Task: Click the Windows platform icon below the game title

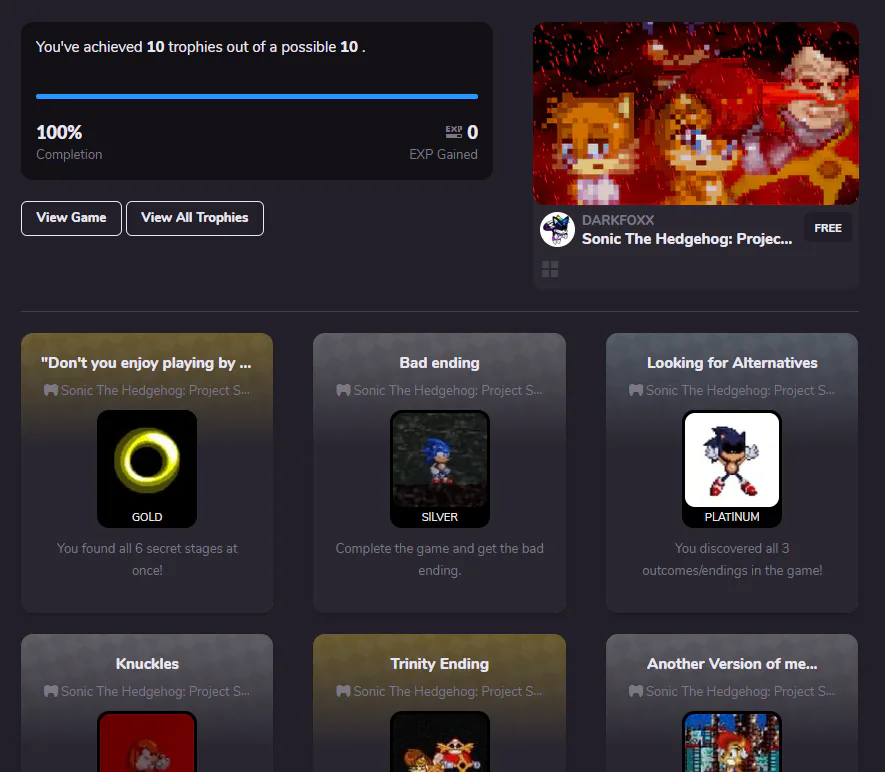Action: pos(550,269)
